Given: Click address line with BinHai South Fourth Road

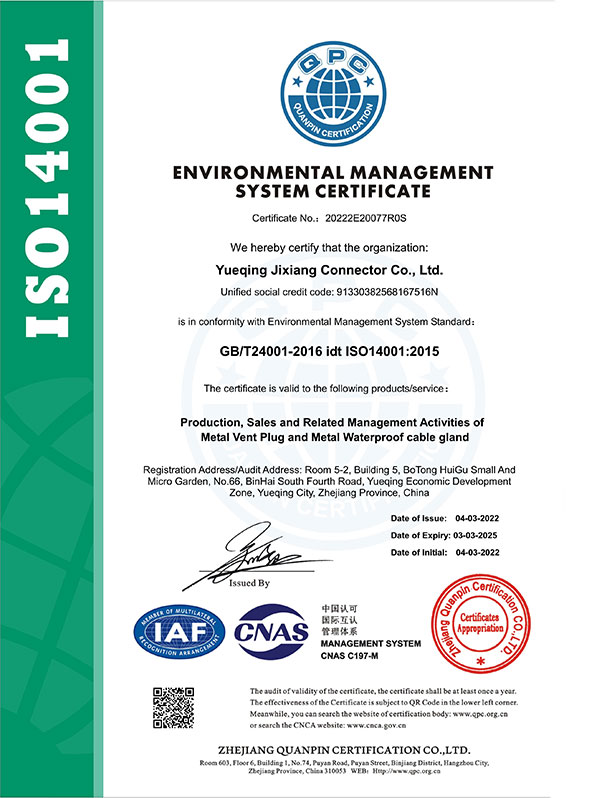Looking at the screenshot, I should [x=329, y=481].
